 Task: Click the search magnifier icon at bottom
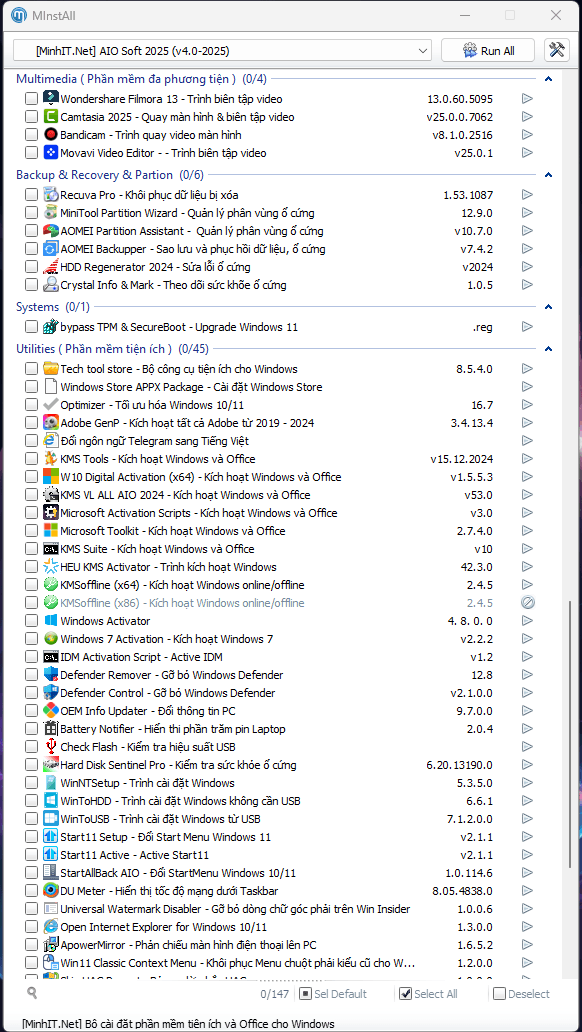[x=32, y=993]
